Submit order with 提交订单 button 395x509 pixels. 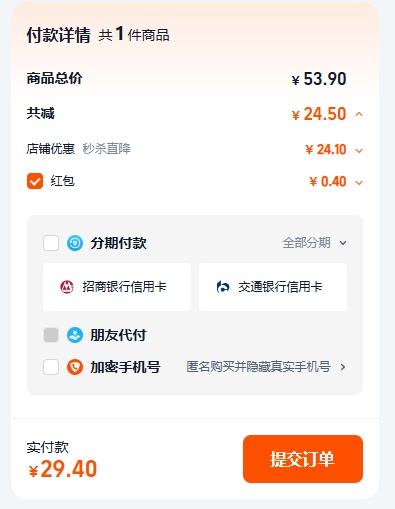[x=303, y=459]
